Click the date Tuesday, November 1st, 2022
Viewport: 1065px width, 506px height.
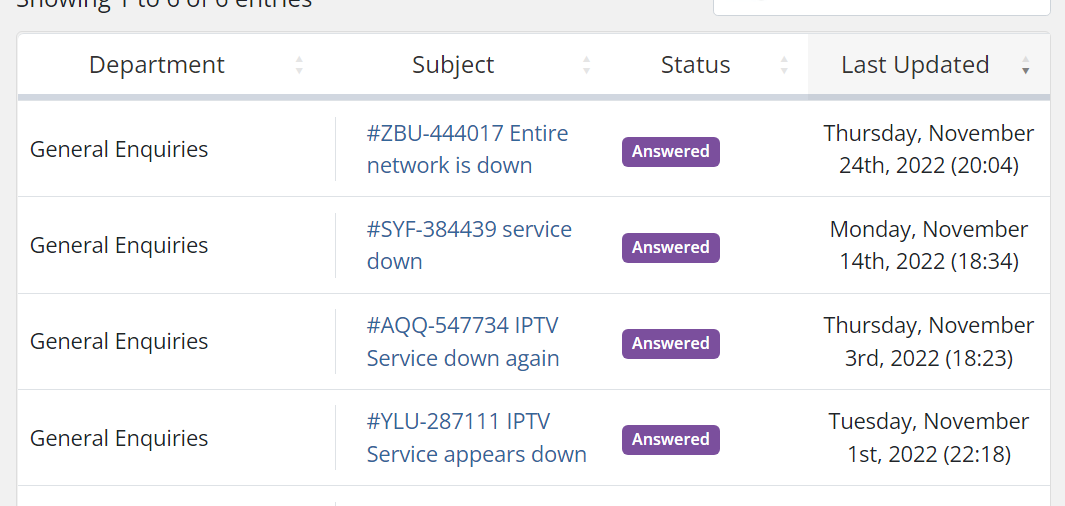[928, 437]
